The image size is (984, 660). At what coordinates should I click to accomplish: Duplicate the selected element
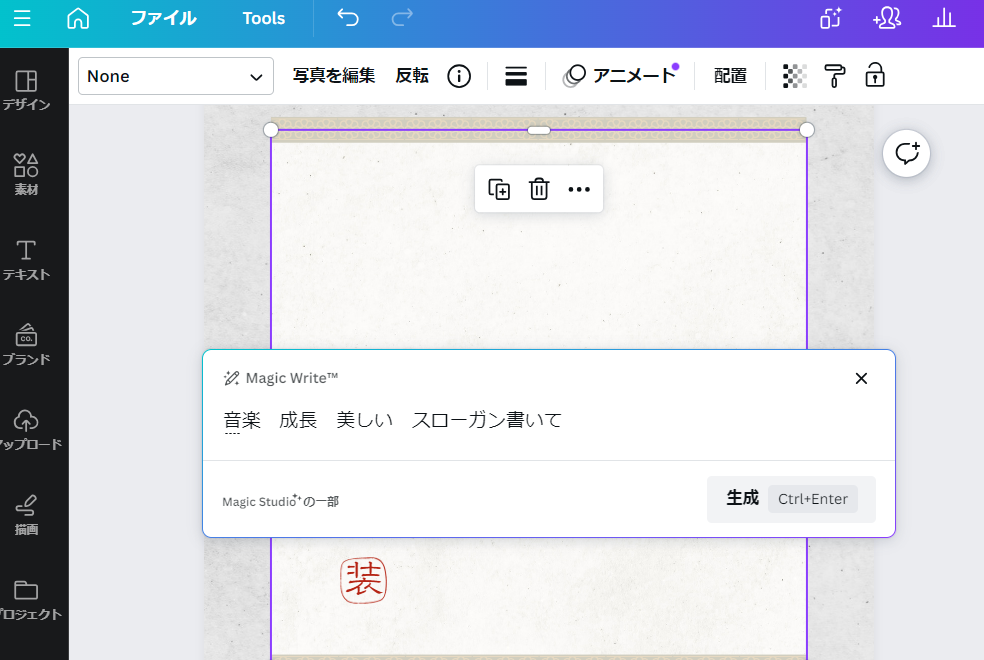point(499,189)
